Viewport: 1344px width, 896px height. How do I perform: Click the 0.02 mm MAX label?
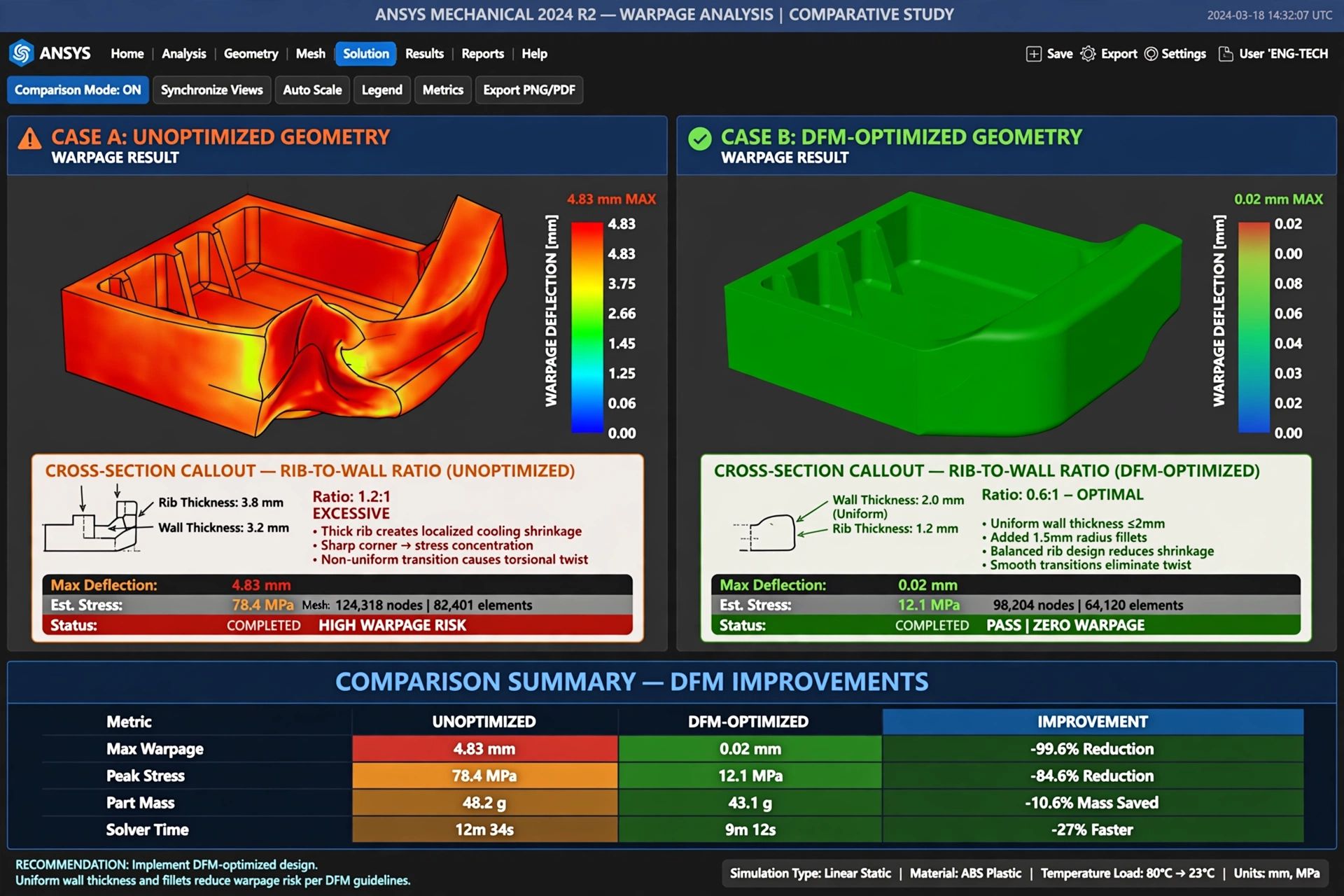[x=1278, y=199]
